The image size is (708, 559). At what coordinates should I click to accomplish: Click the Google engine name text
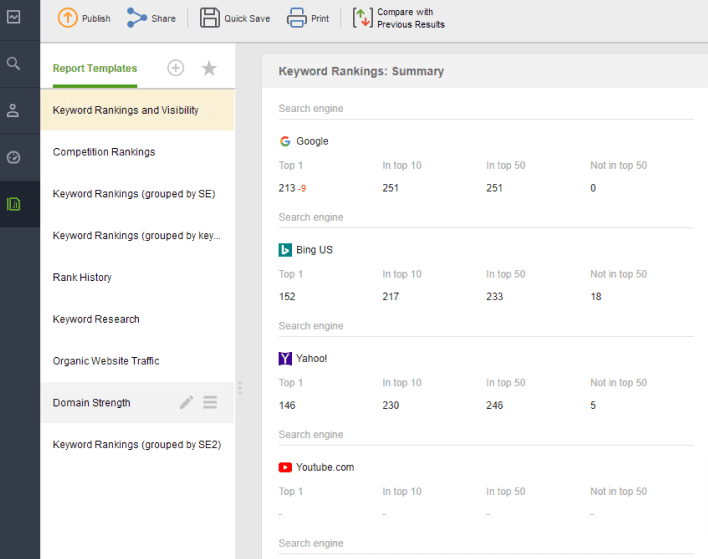point(312,141)
